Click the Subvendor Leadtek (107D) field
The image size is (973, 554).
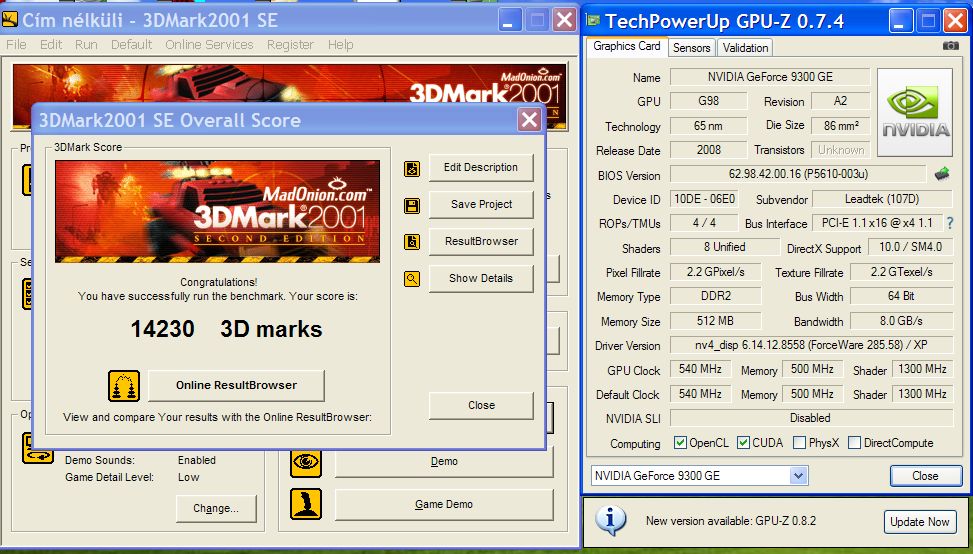coord(882,199)
